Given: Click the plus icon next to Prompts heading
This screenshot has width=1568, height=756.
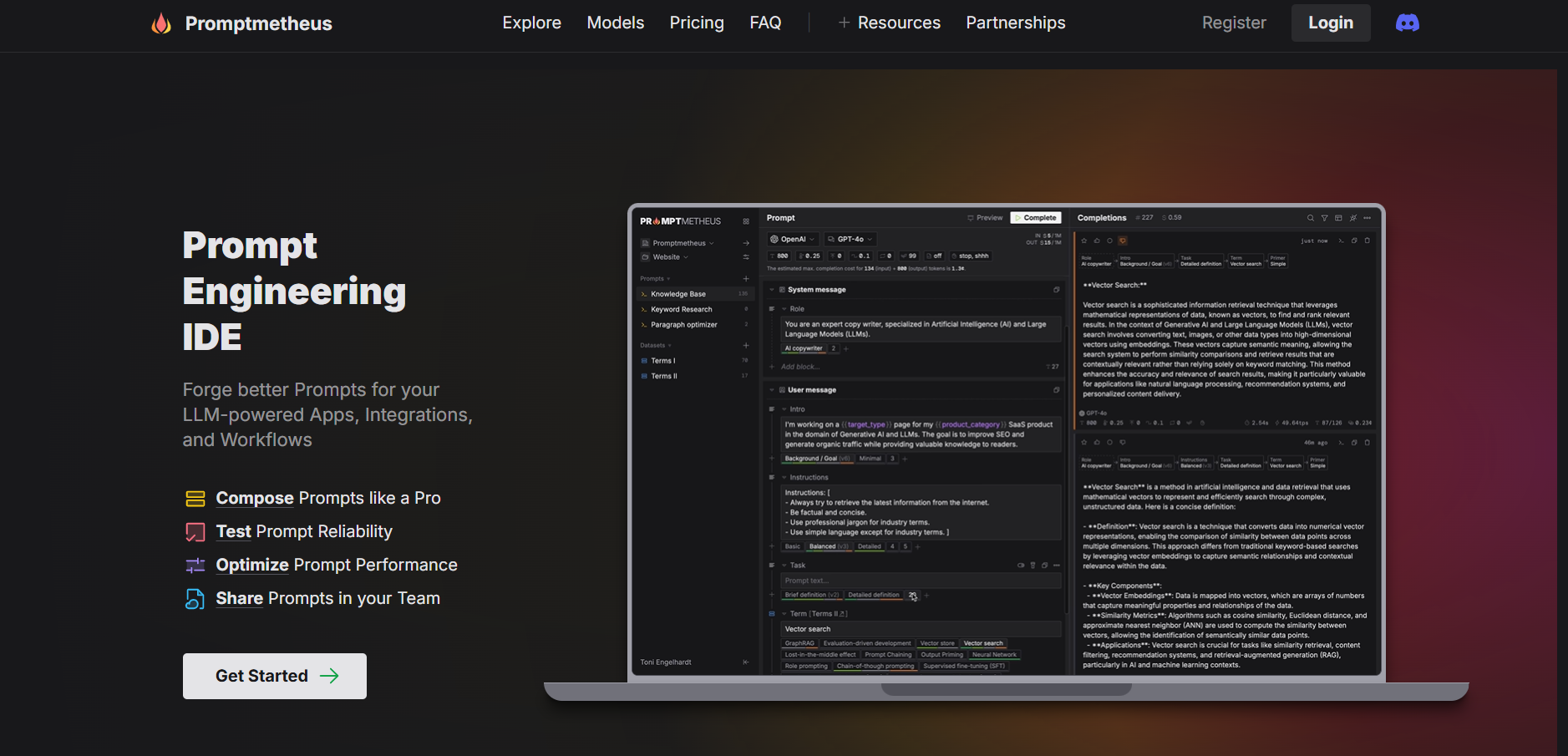Looking at the screenshot, I should (x=746, y=279).
